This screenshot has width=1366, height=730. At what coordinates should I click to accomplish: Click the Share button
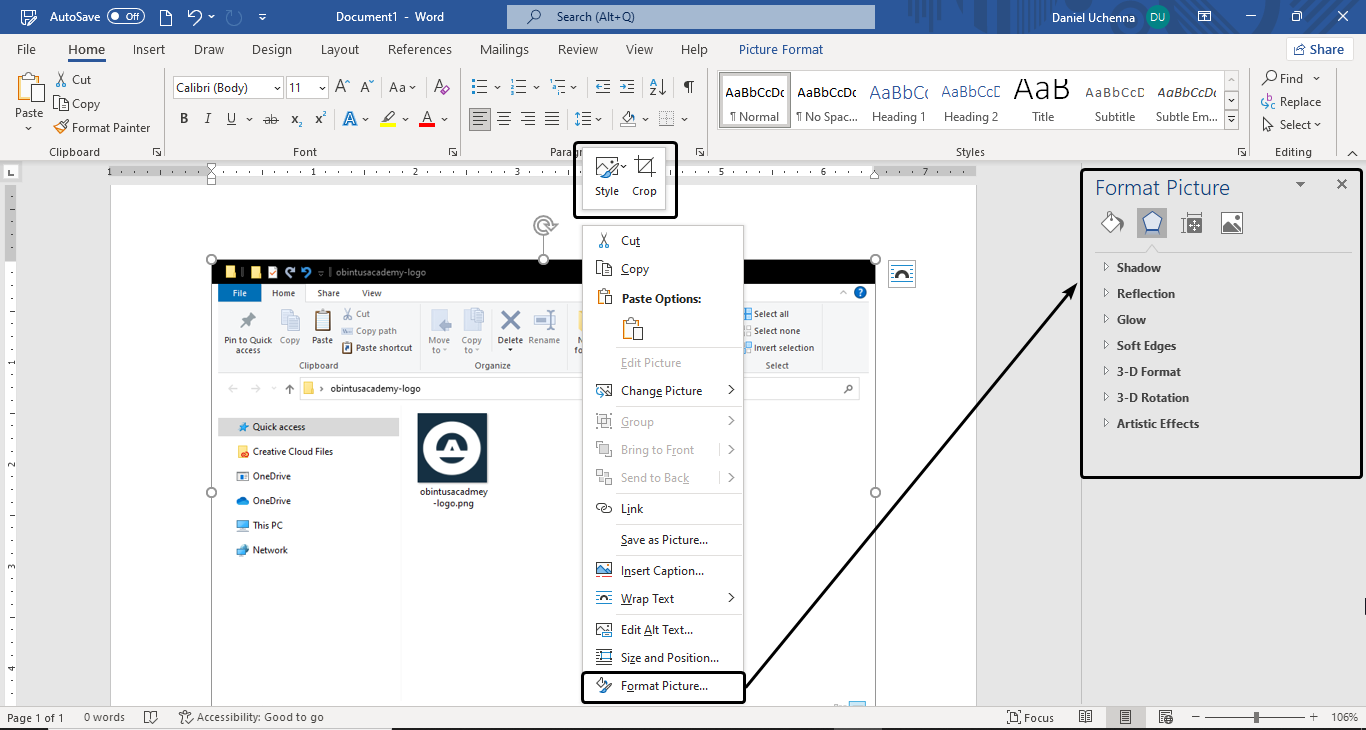click(x=1319, y=48)
